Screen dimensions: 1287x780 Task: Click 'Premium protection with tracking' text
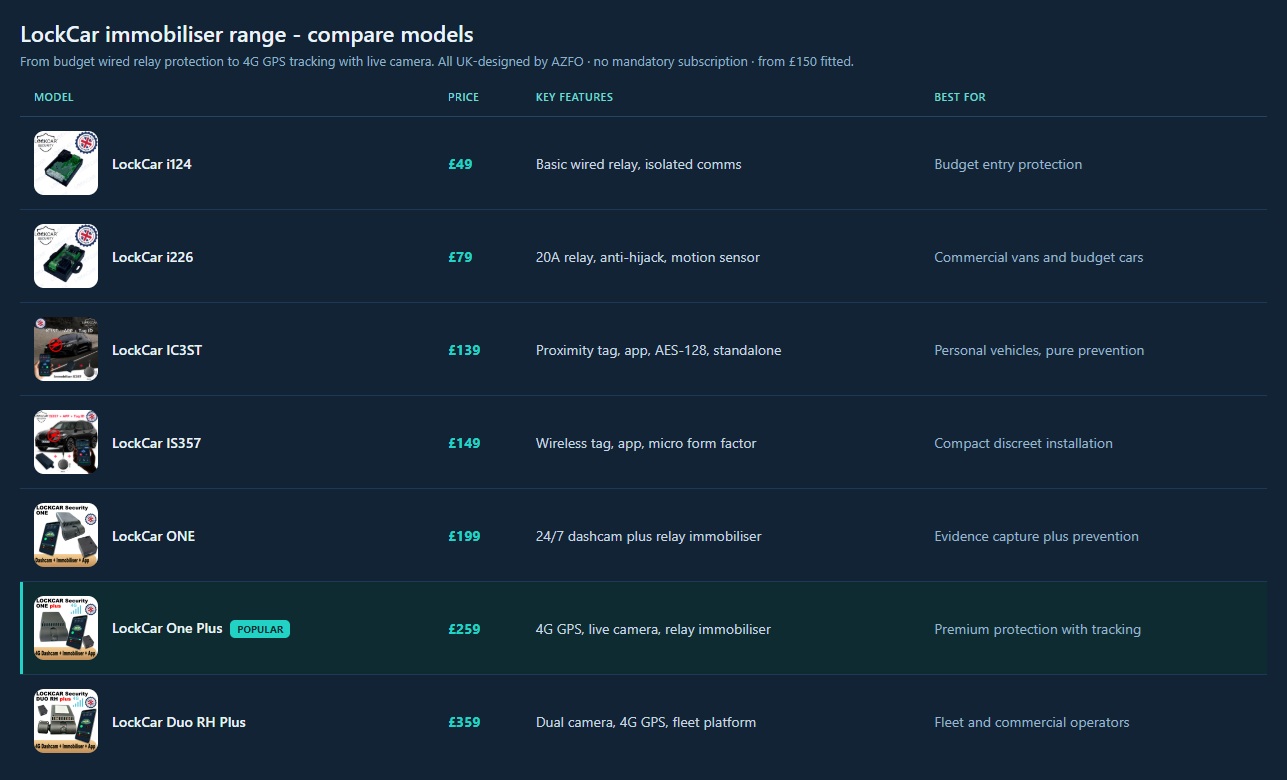pyautogui.click(x=1037, y=629)
